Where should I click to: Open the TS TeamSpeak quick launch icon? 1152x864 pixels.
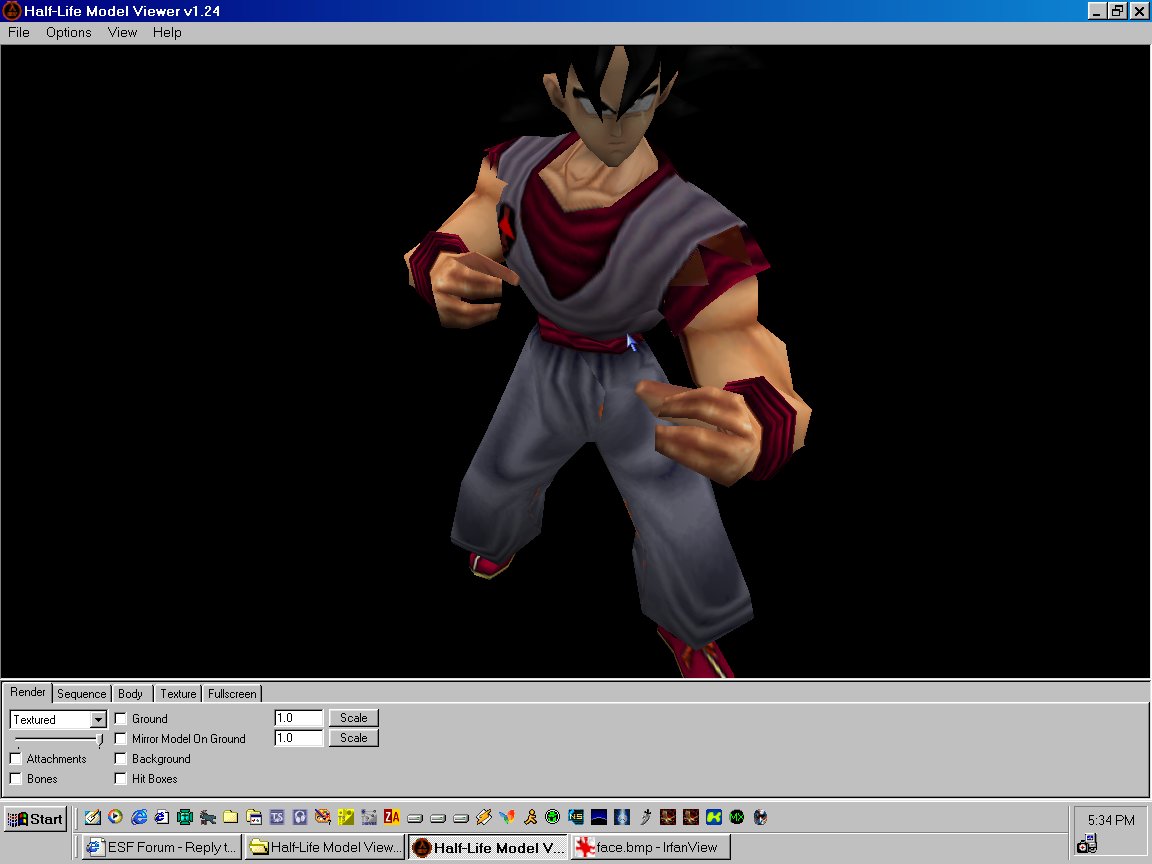(x=277, y=817)
